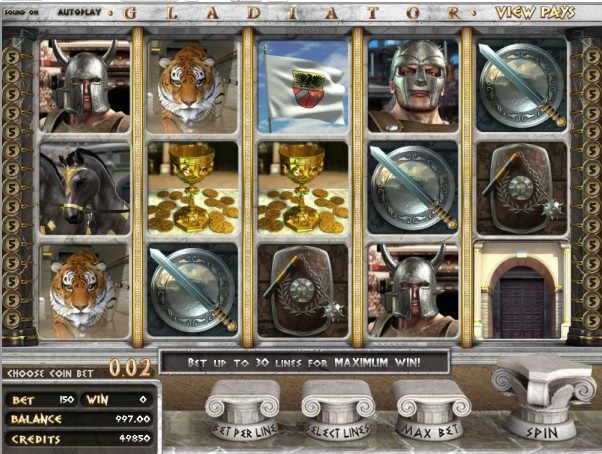Image resolution: width=602 pixels, height=454 pixels.
Task: Click the top-left horned helmet gladiator symbol
Action: pos(85,86)
